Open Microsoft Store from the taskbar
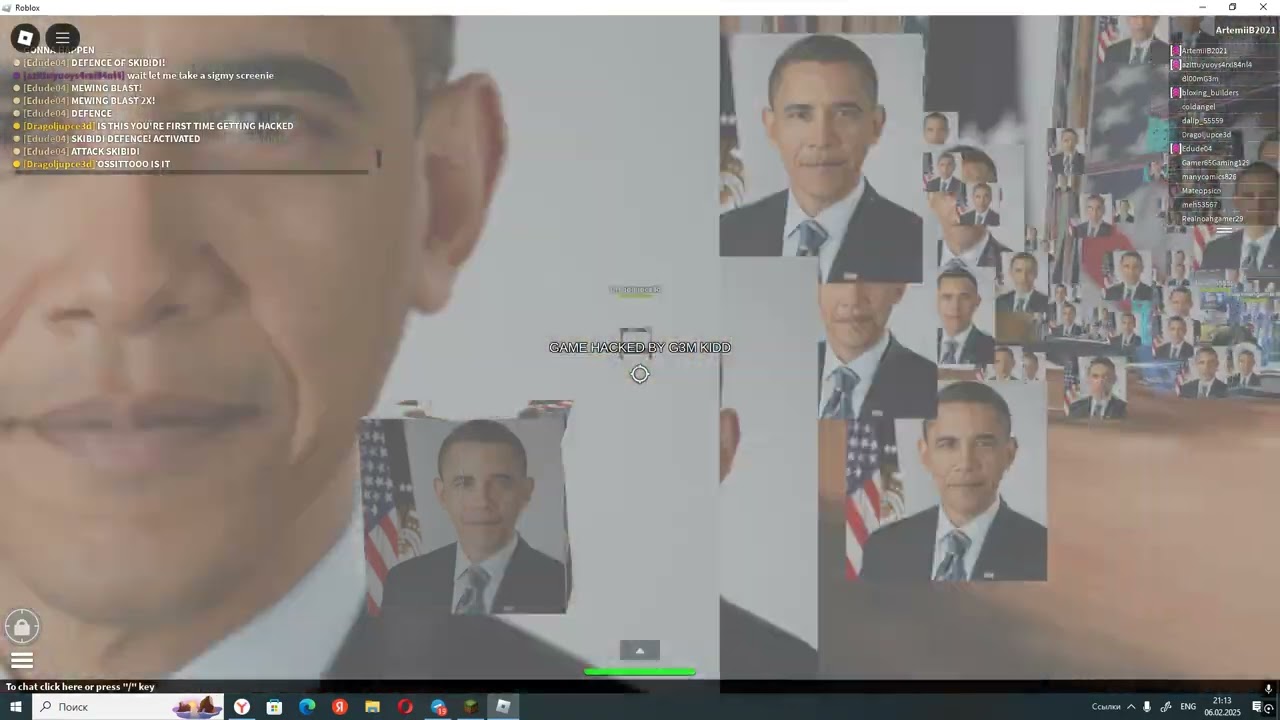Screen dimensions: 1280x720 point(274,707)
